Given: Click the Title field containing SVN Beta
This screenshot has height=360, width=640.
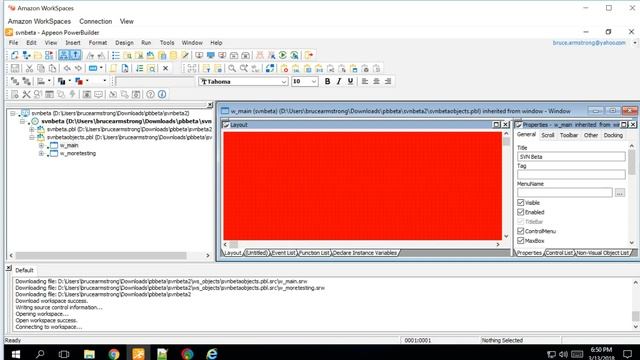Looking at the screenshot, I should tap(571, 157).
